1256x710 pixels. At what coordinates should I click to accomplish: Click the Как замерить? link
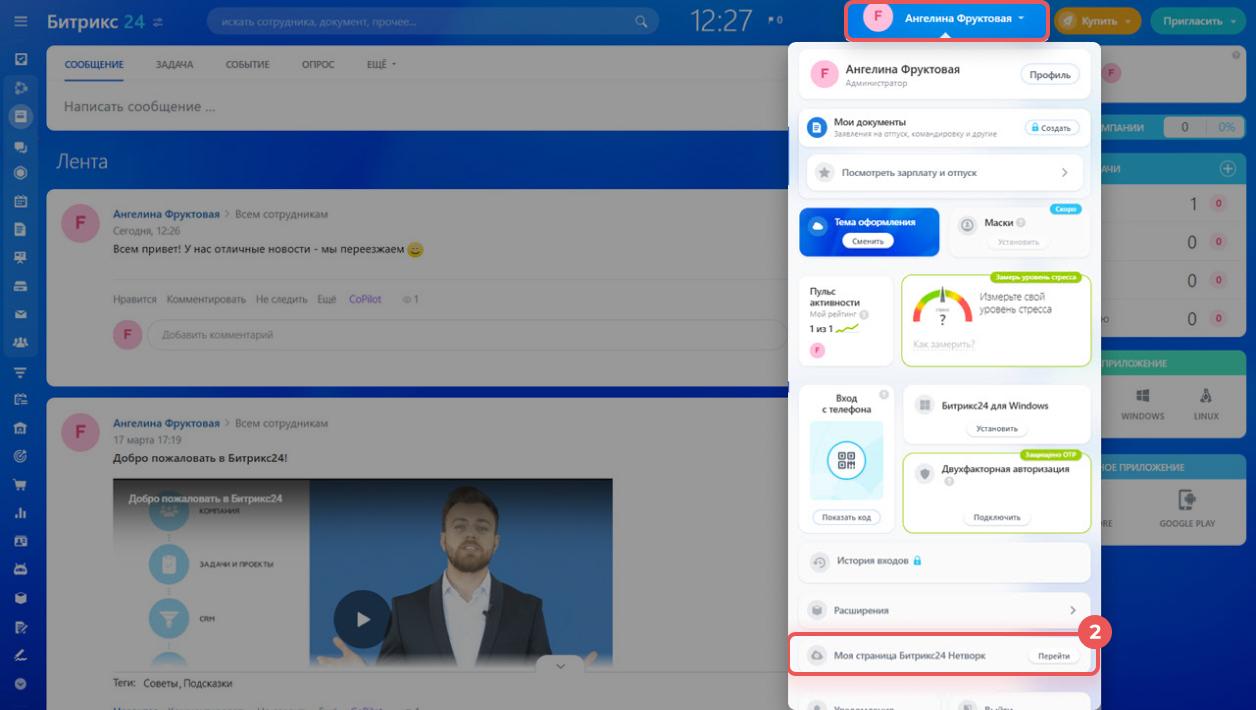pyautogui.click(x=944, y=344)
